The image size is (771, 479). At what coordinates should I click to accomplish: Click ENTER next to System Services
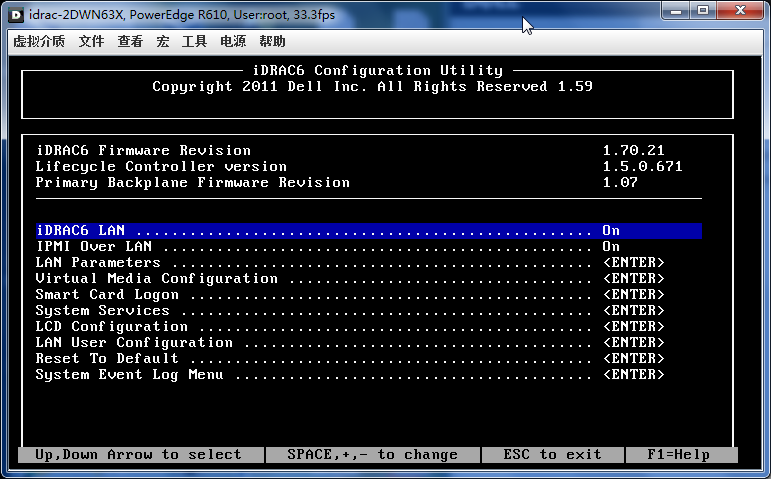click(634, 310)
